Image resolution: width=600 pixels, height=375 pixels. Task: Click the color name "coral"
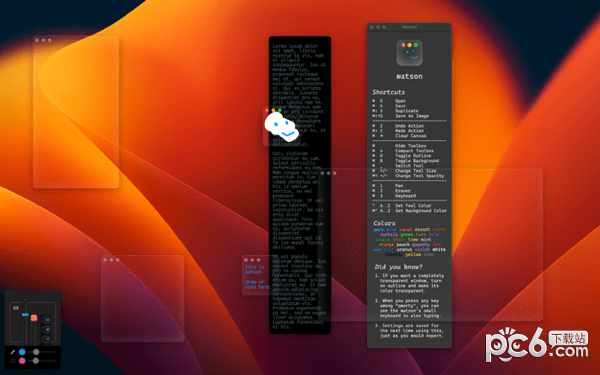pos(406,230)
